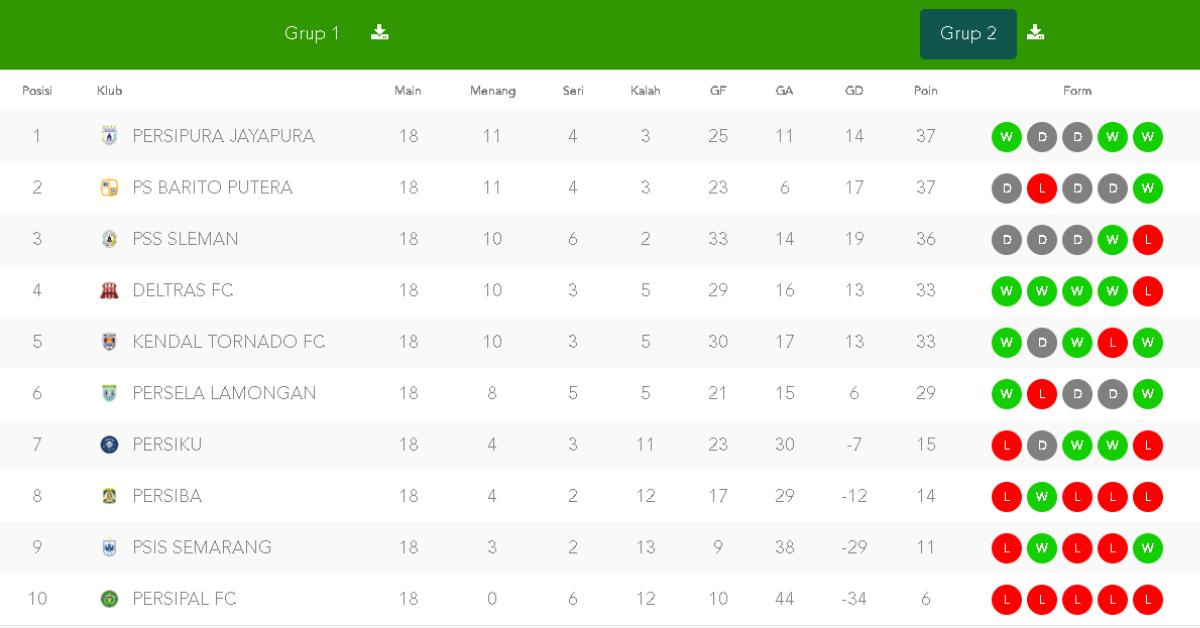The height and width of the screenshot is (628, 1200).
Task: Open the PSS Sleman club badge
Action: coord(110,239)
